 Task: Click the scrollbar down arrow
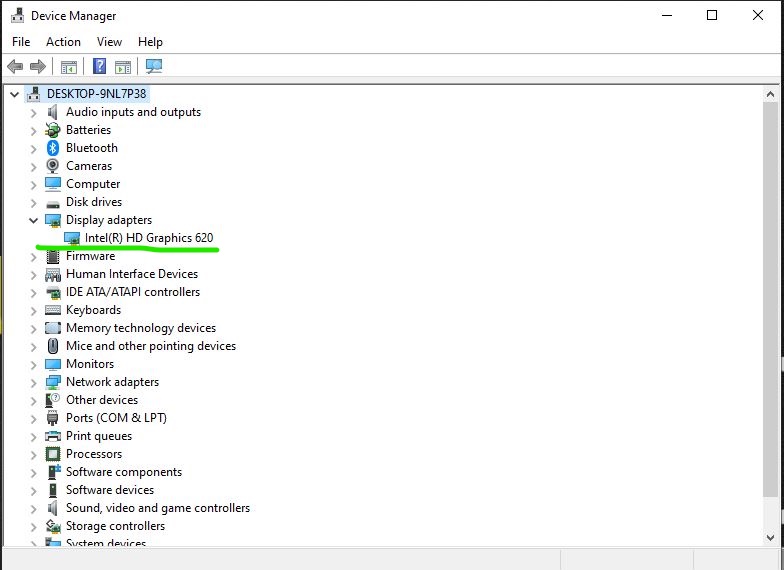(770, 538)
